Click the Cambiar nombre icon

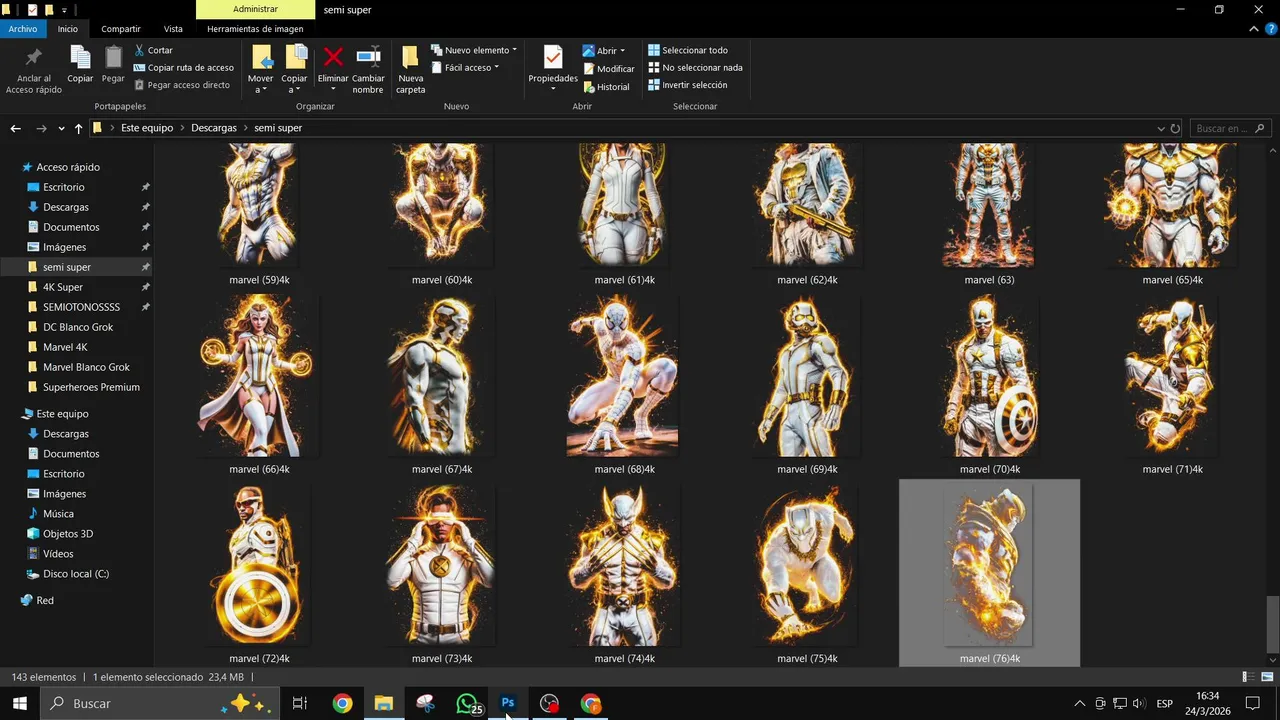[368, 57]
